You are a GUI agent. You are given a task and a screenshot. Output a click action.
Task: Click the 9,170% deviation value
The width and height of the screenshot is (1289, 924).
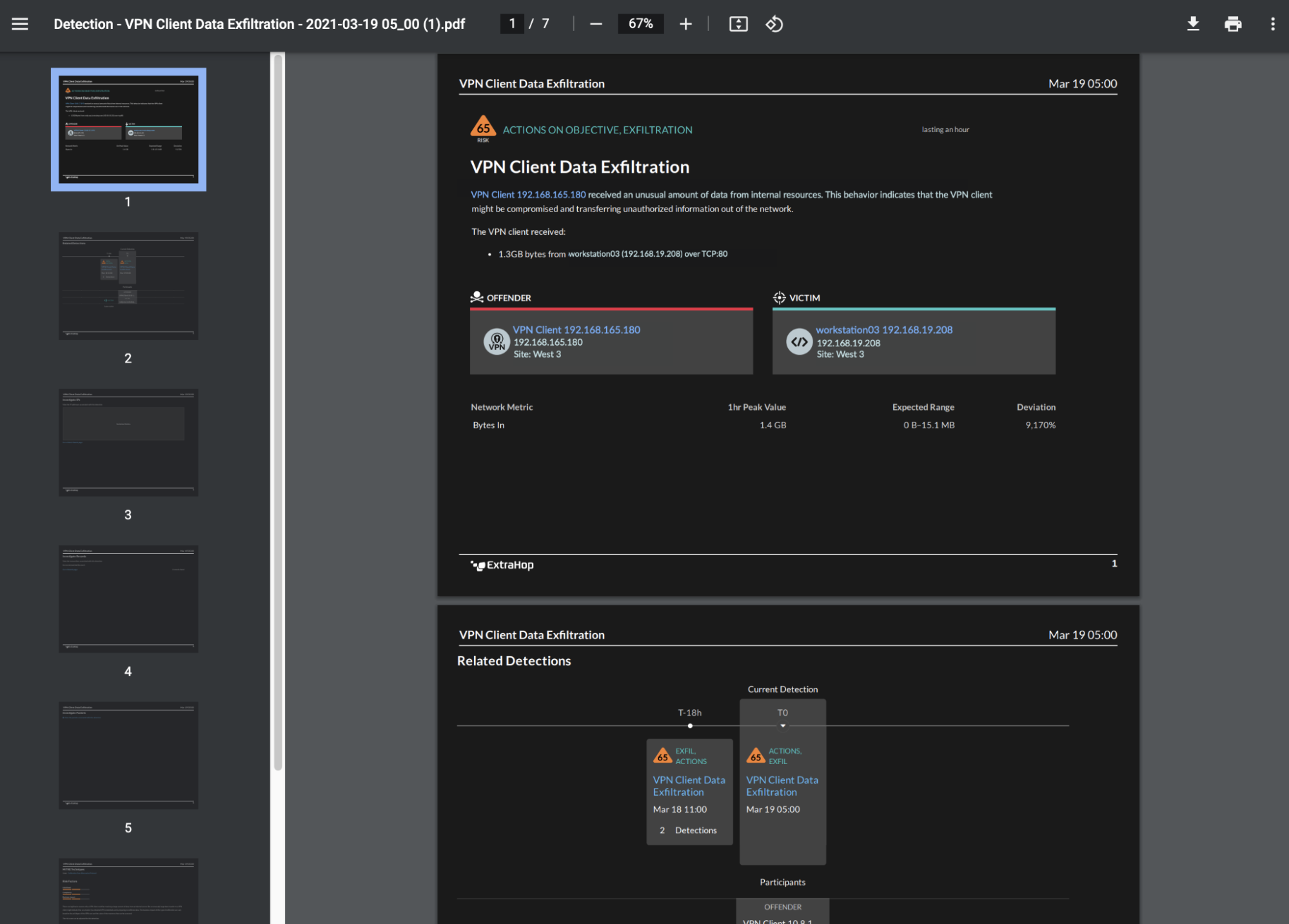1040,425
